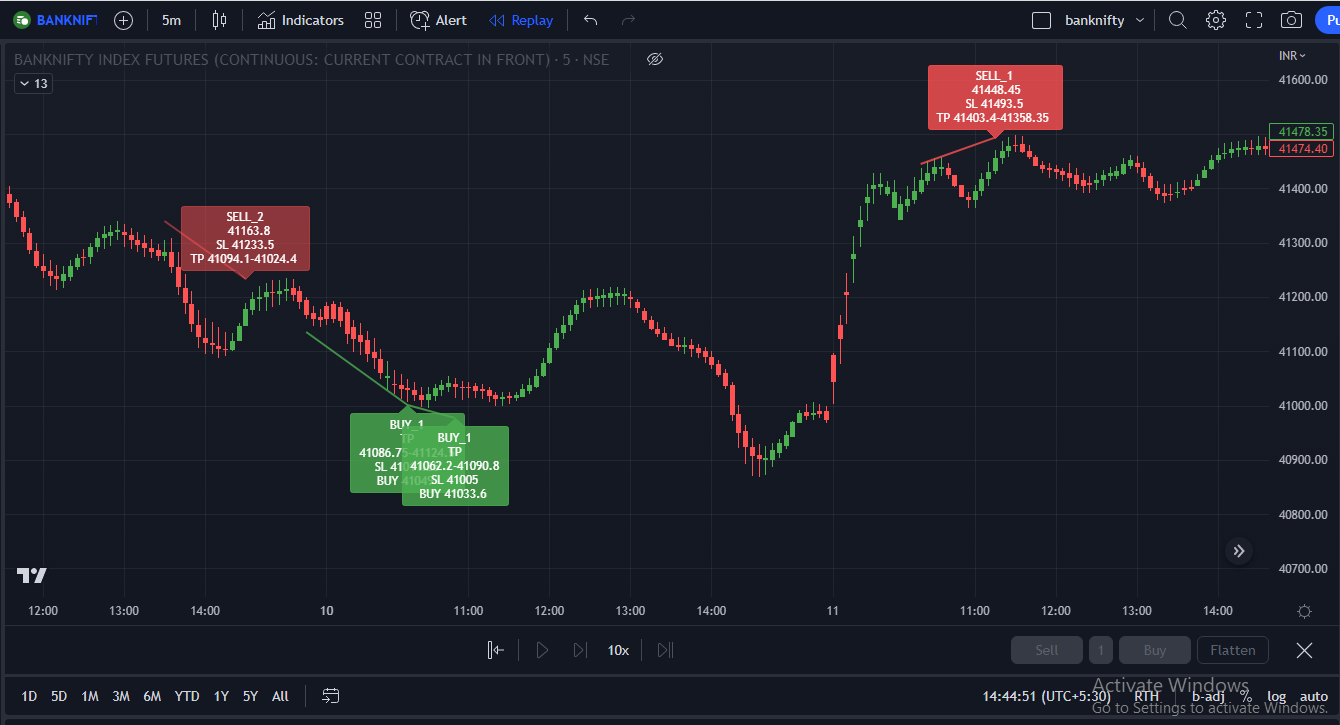The height and width of the screenshot is (725, 1340).
Task: Select the 1D date range
Action: (x=30, y=696)
